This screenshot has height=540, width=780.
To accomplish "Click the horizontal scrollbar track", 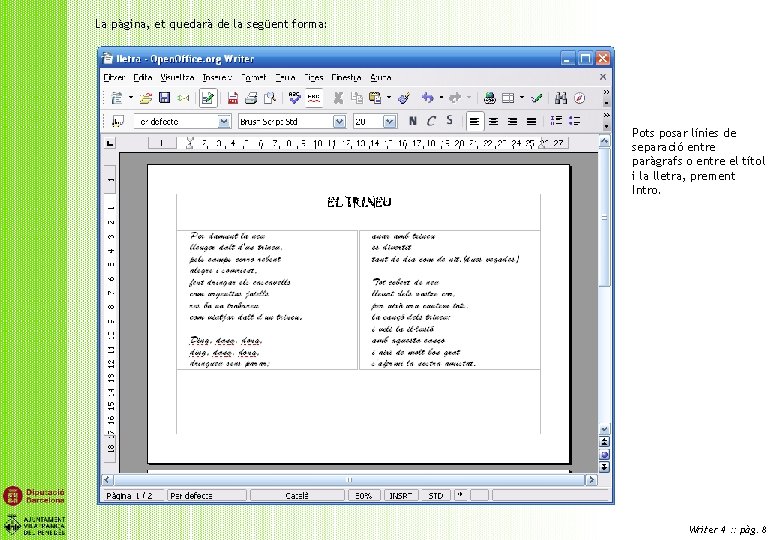I will 348,480.
